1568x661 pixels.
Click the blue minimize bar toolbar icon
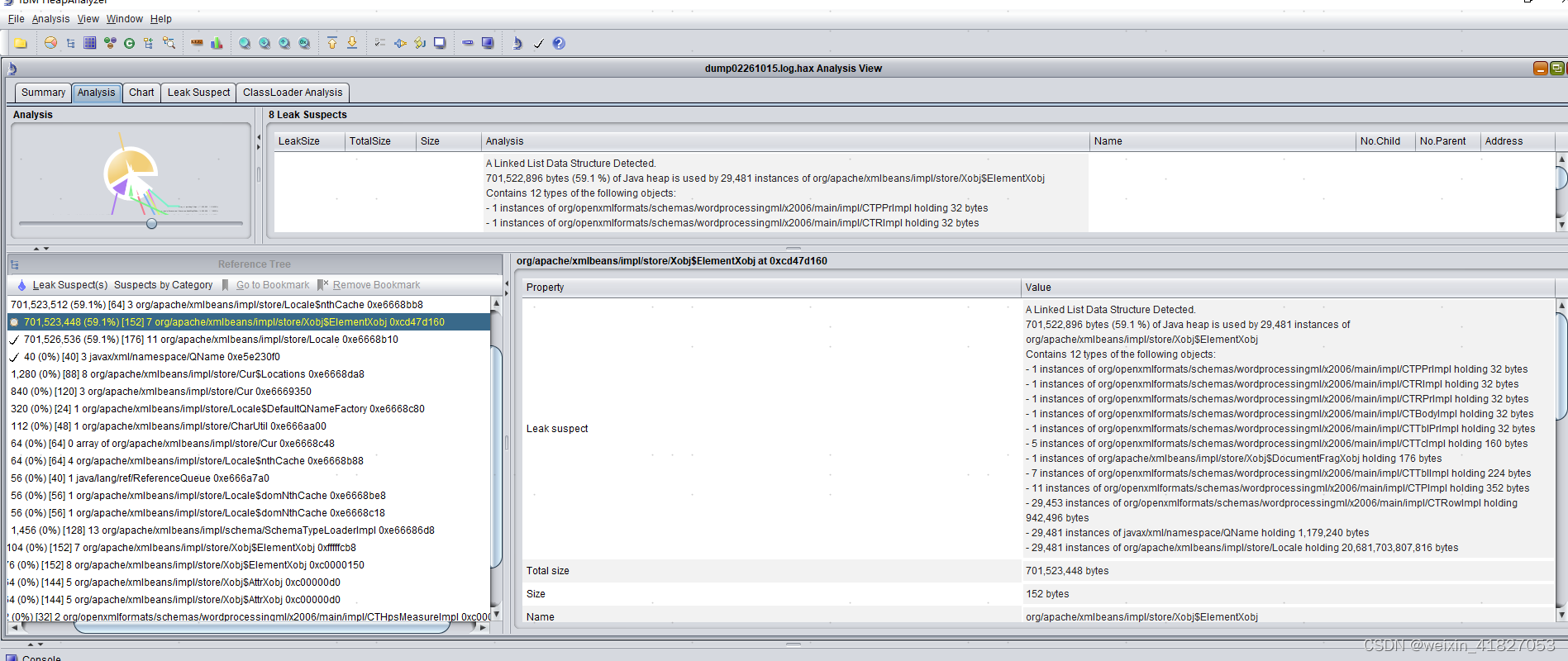coord(468,43)
